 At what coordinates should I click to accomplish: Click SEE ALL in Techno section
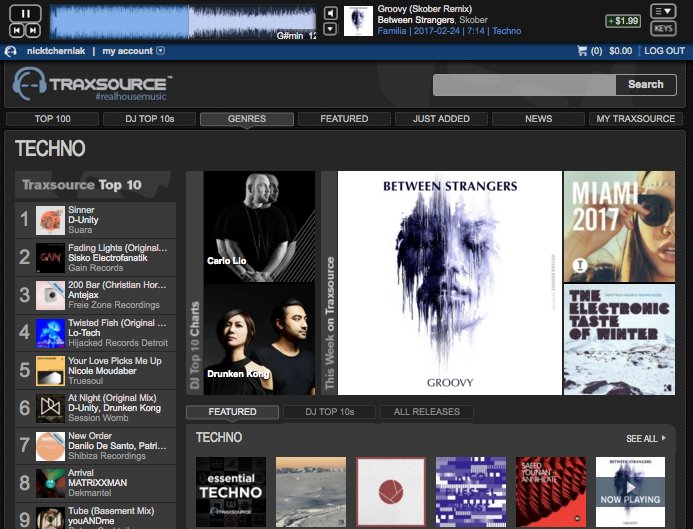tap(646, 438)
